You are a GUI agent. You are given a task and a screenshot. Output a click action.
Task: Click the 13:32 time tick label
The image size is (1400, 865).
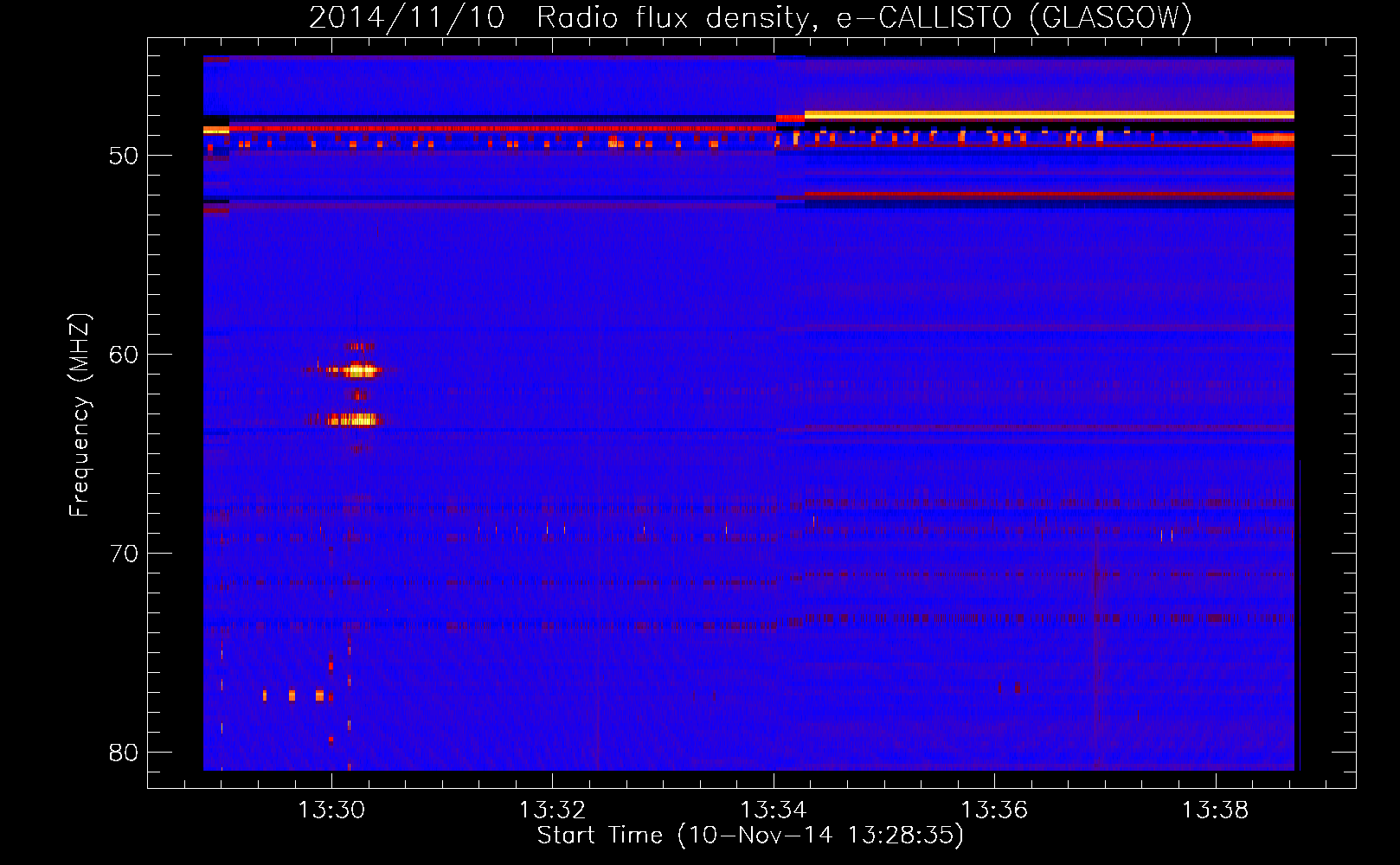click(x=552, y=810)
